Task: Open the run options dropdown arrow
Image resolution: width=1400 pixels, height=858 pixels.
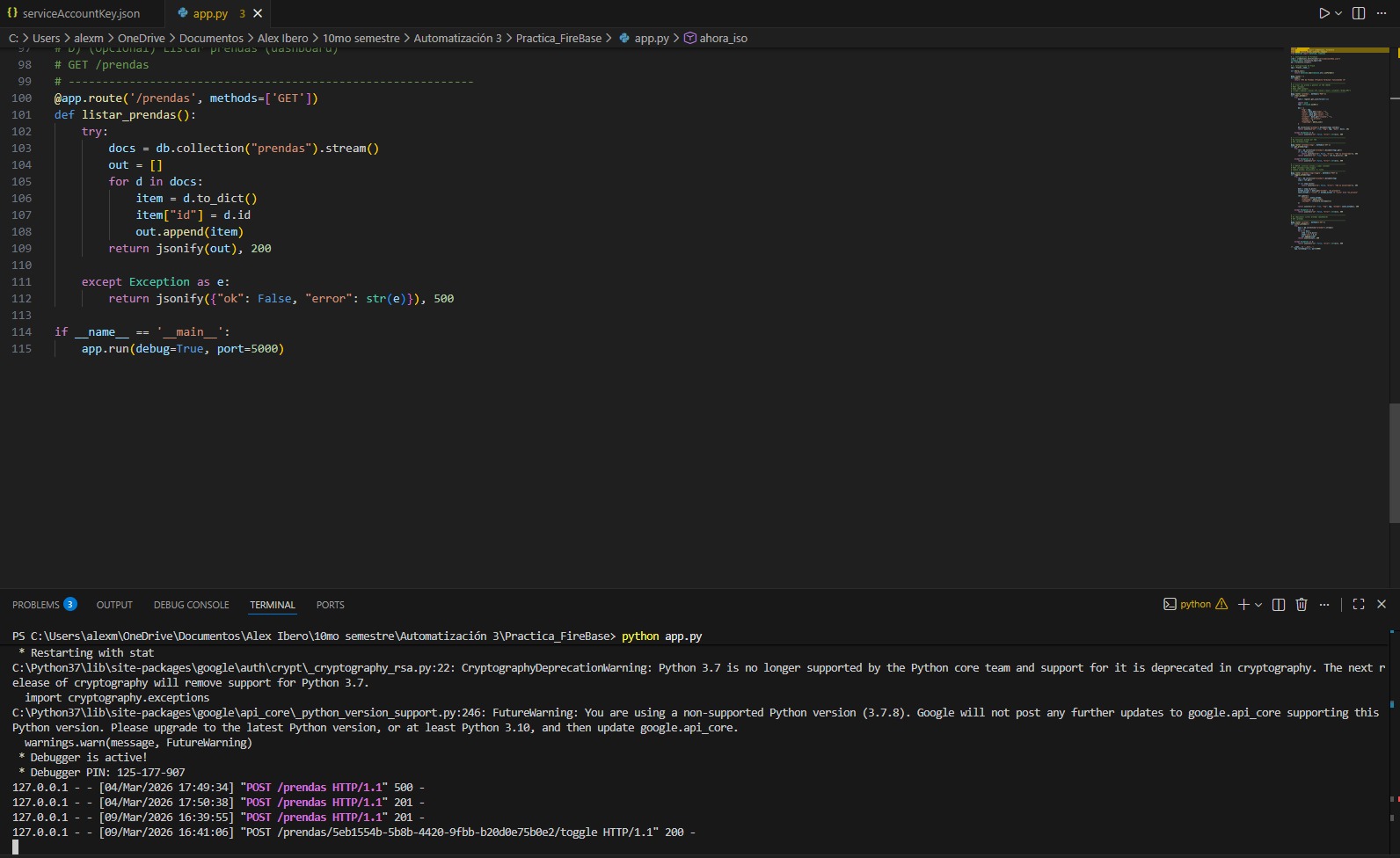Action: [x=1338, y=13]
